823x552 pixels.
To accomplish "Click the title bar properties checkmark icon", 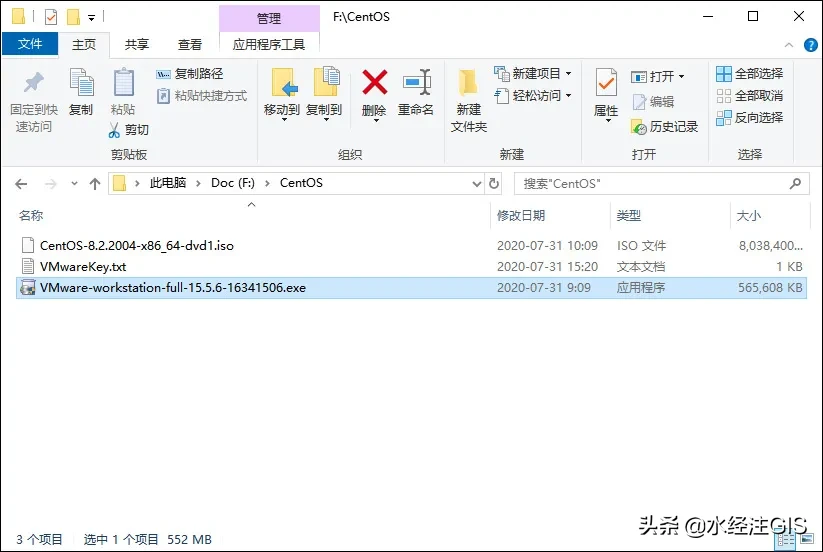I will click(51, 17).
